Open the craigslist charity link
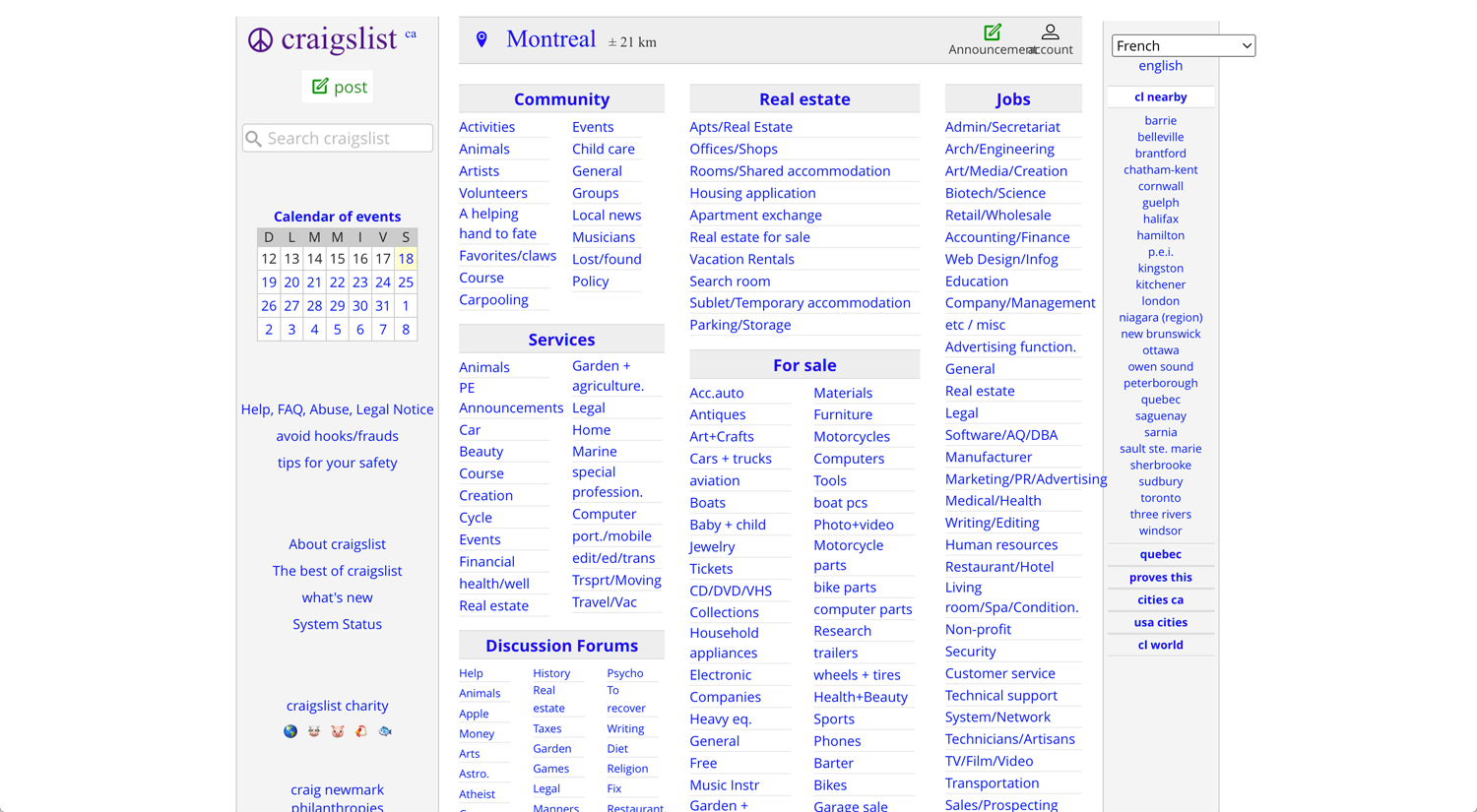The image size is (1477, 812). coord(337,706)
